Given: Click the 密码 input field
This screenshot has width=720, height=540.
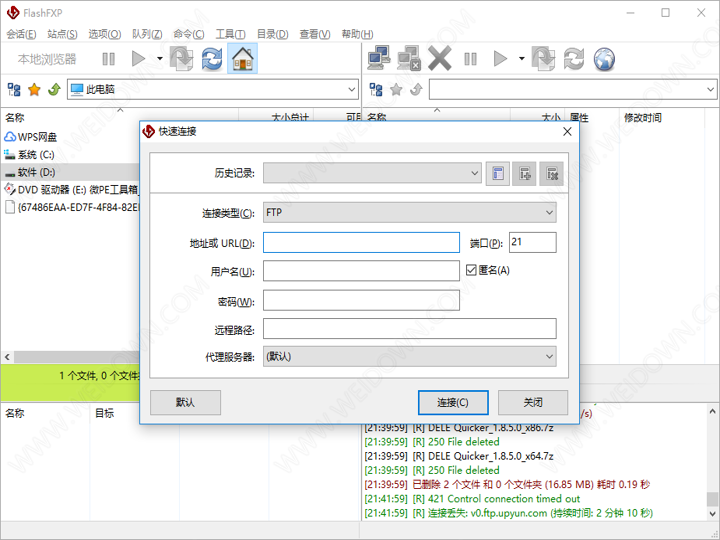Looking at the screenshot, I should [361, 300].
